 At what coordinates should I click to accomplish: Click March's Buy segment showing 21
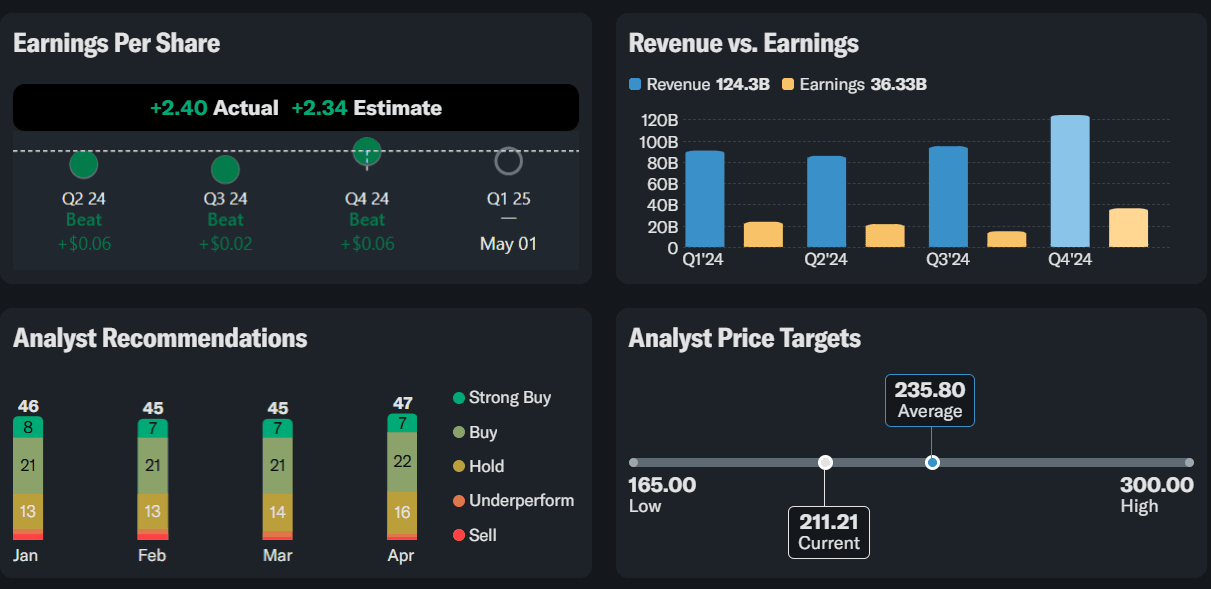tap(278, 466)
